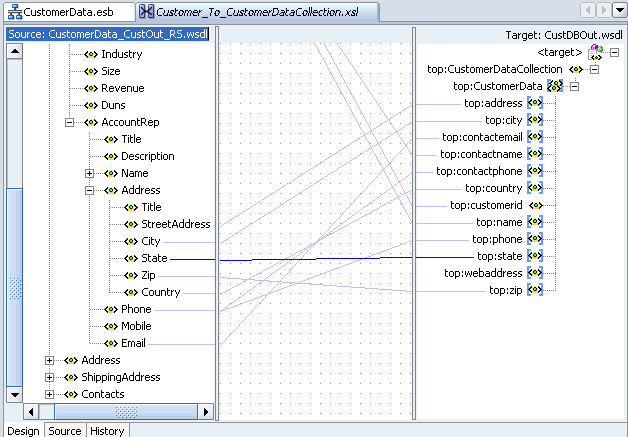
Task: Select the State source element
Action: click(154, 258)
